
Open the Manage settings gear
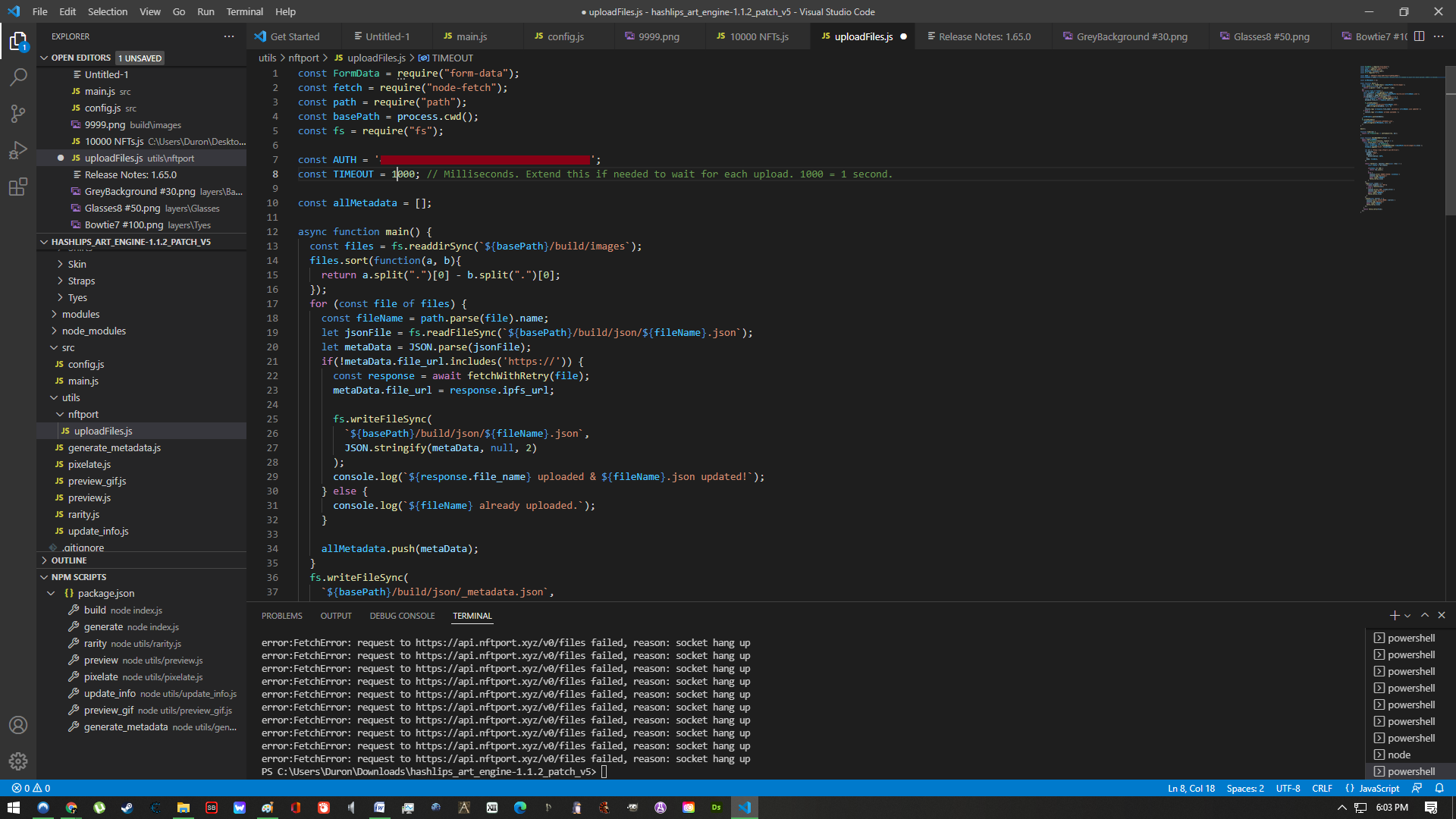[x=18, y=761]
